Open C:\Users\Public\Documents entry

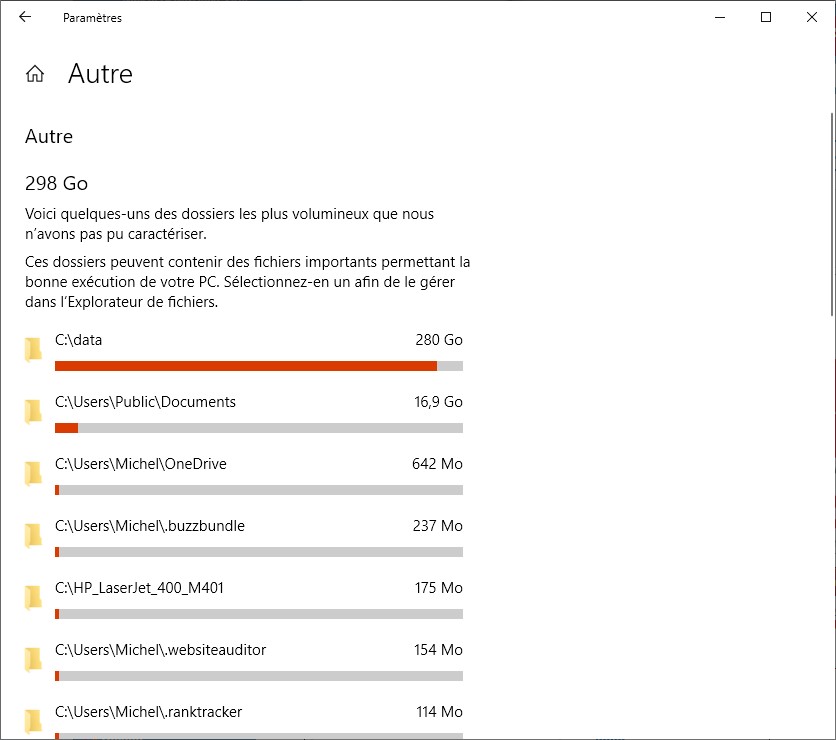(x=145, y=402)
